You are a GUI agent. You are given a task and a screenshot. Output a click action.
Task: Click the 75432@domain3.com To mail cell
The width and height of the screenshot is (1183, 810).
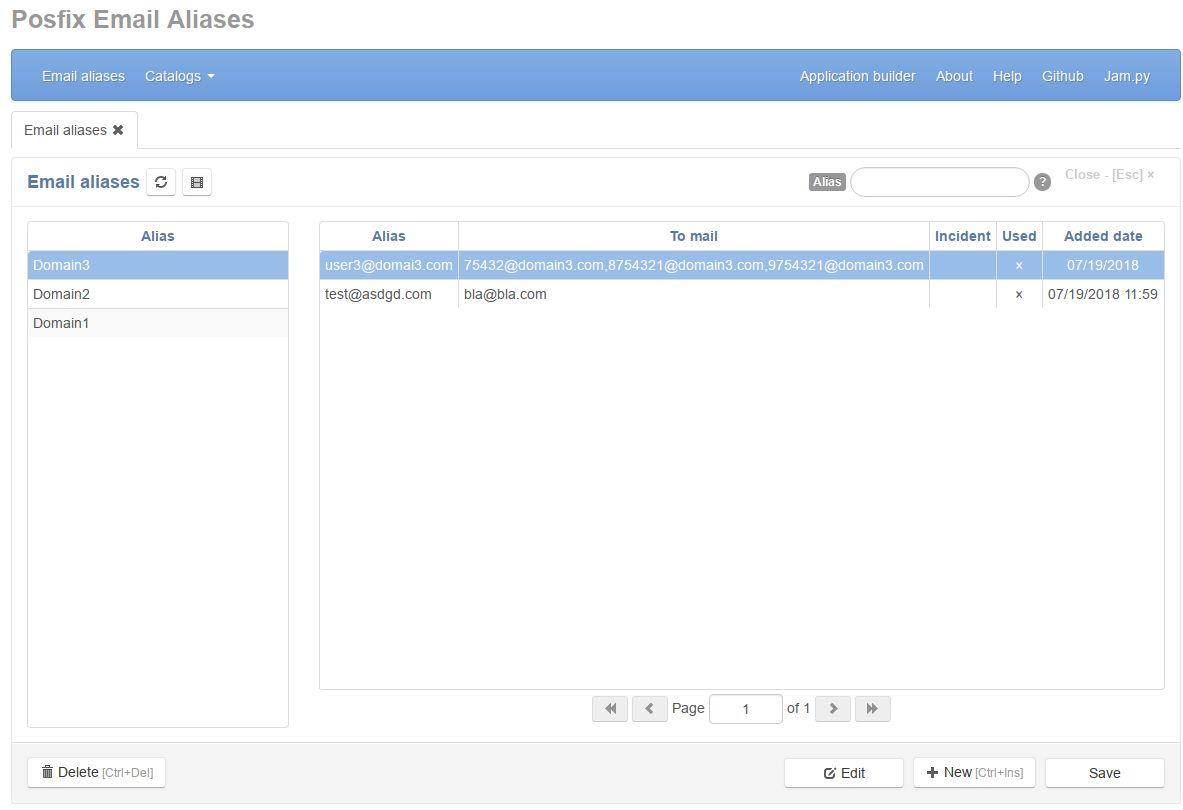pyautogui.click(x=693, y=265)
